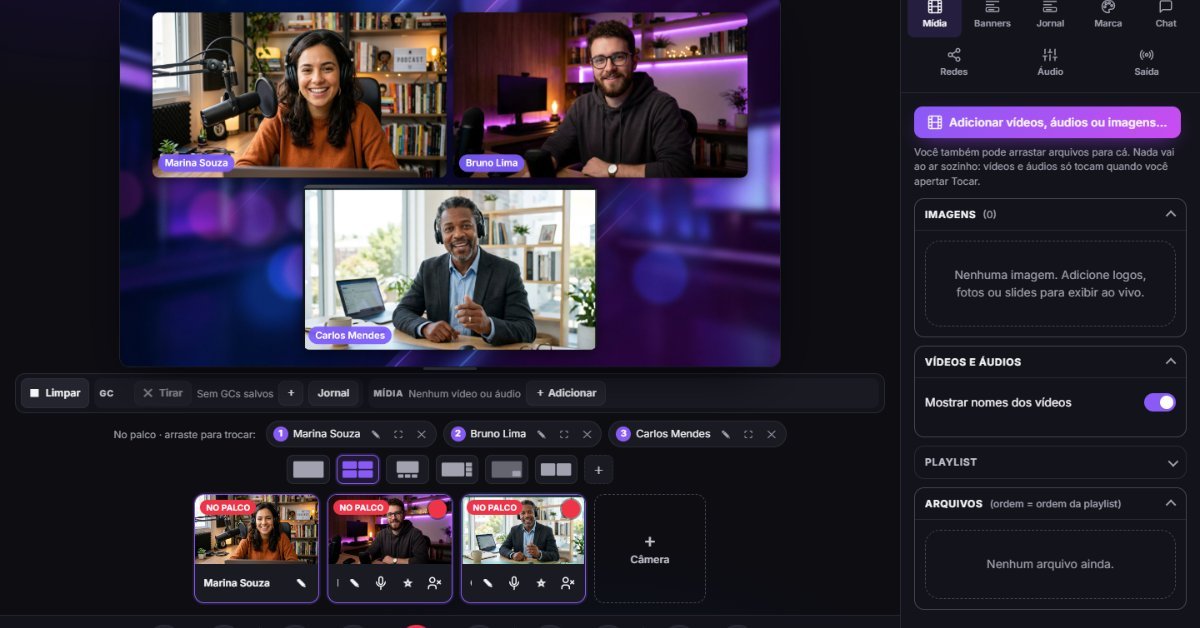Edit Bruno Lima's name in stage chip
Screen dimensions: 1200x628
pos(541,434)
